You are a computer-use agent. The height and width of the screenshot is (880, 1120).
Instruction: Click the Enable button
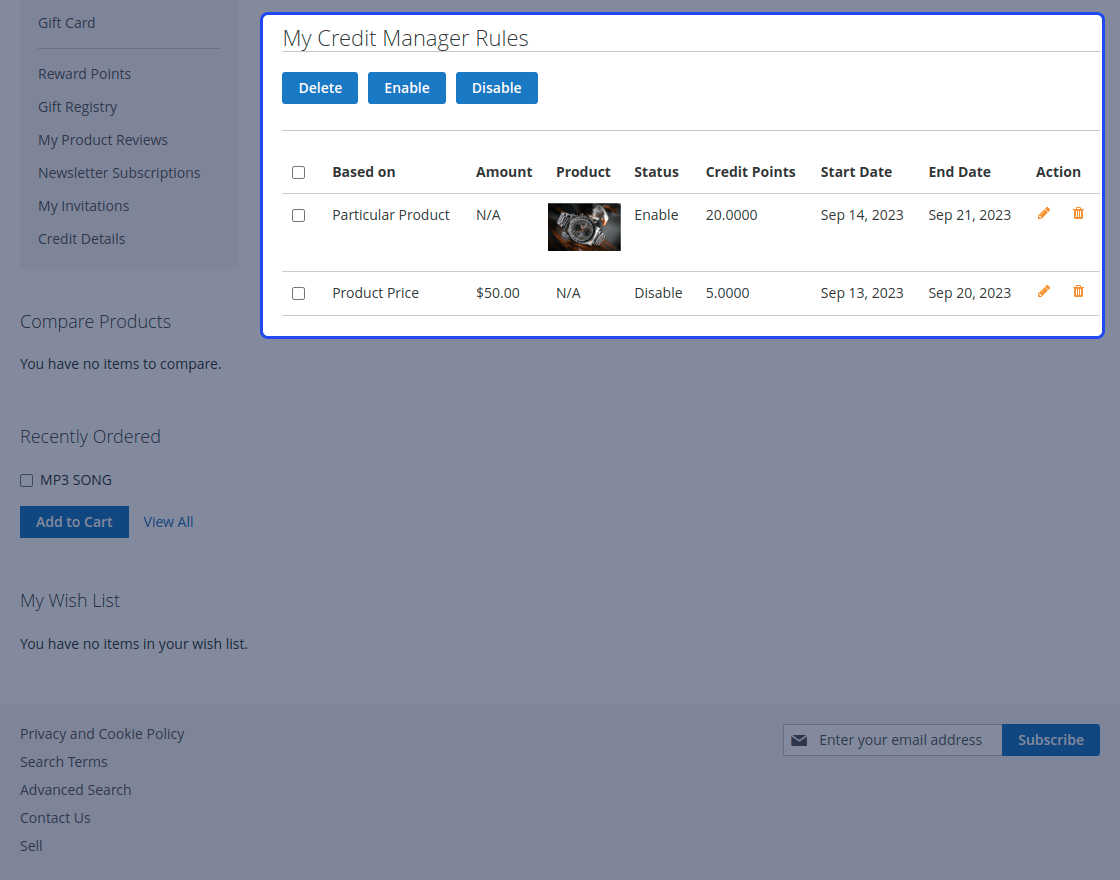click(x=407, y=88)
